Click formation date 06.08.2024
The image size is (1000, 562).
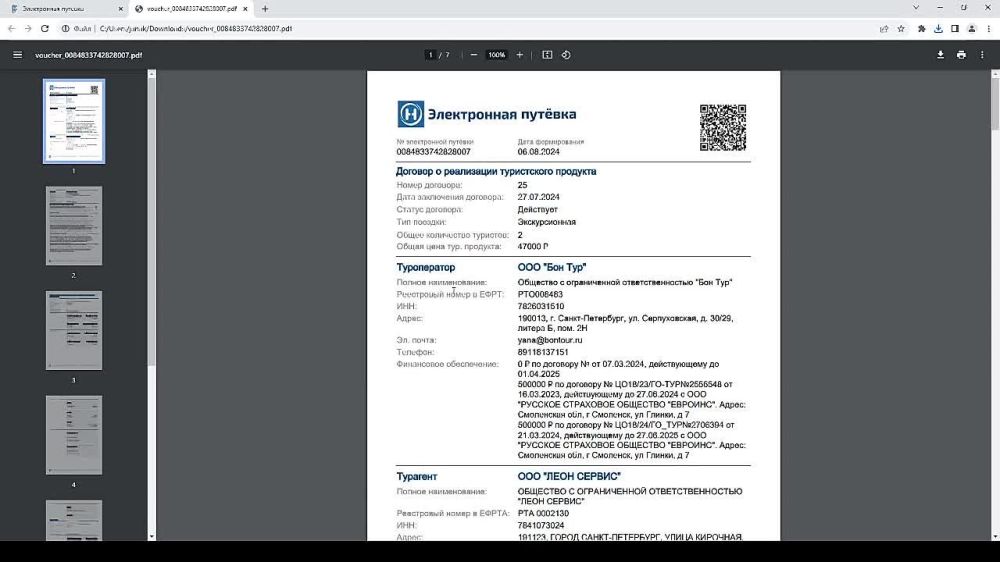539,152
